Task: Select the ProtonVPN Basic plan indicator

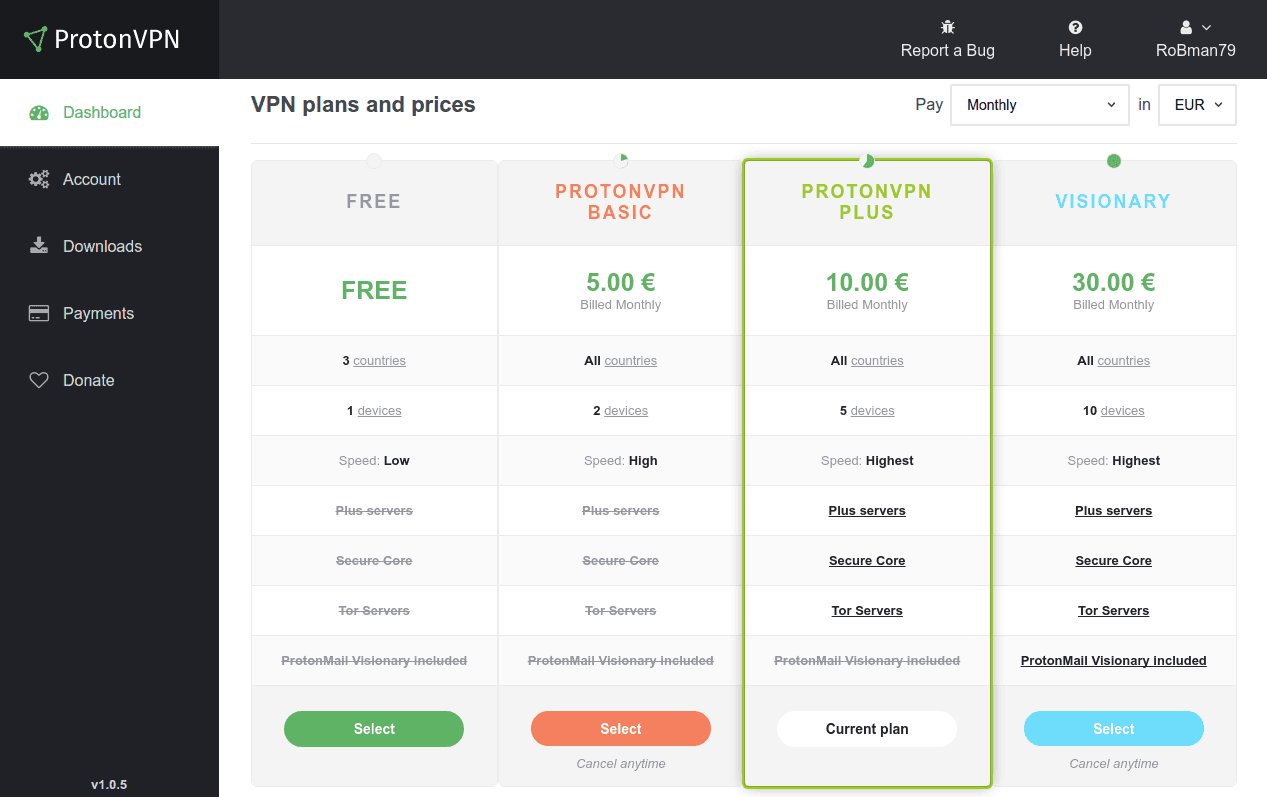Action: 620,159
